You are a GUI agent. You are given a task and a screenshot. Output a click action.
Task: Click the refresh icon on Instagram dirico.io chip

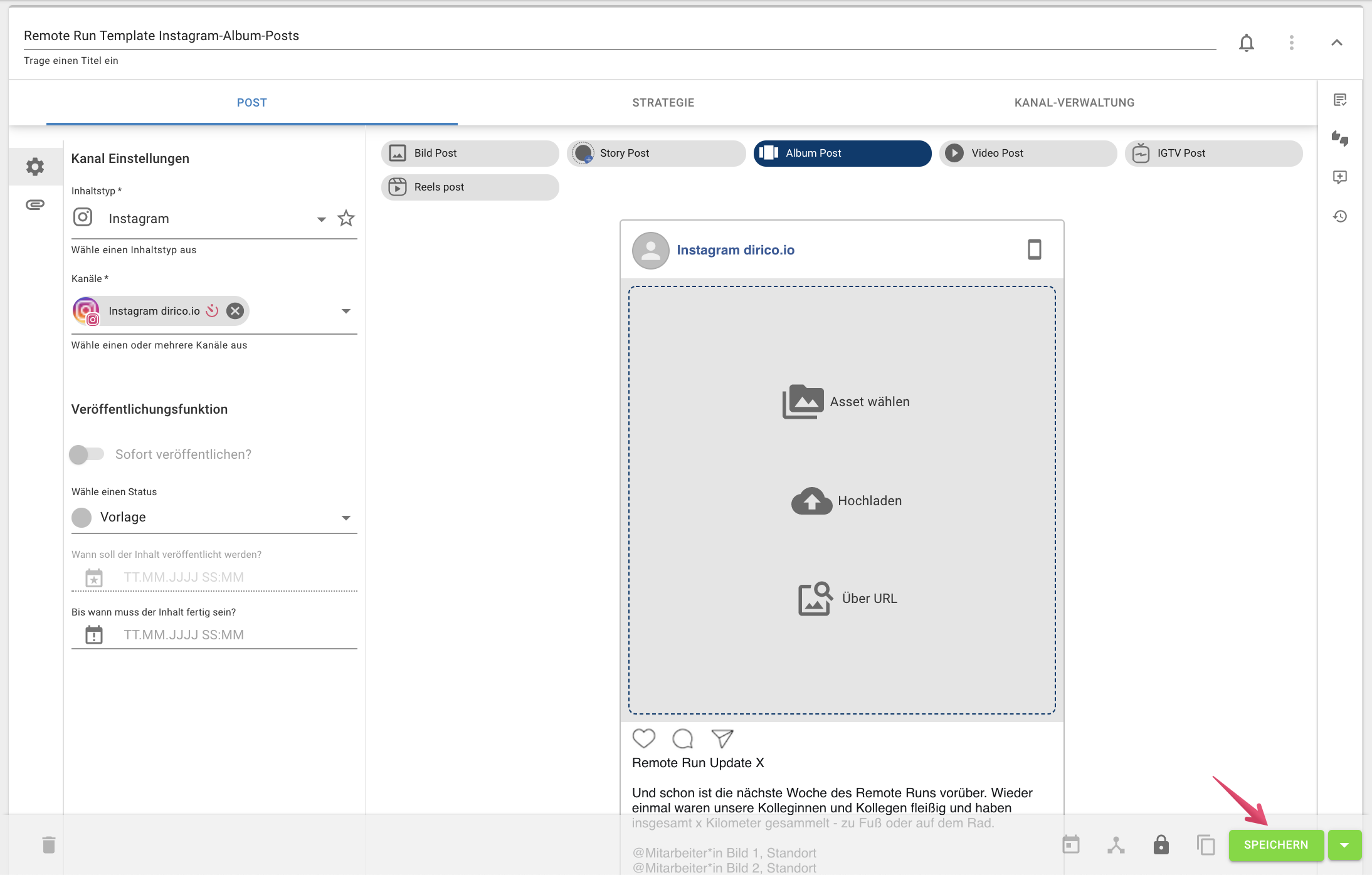pyautogui.click(x=213, y=311)
